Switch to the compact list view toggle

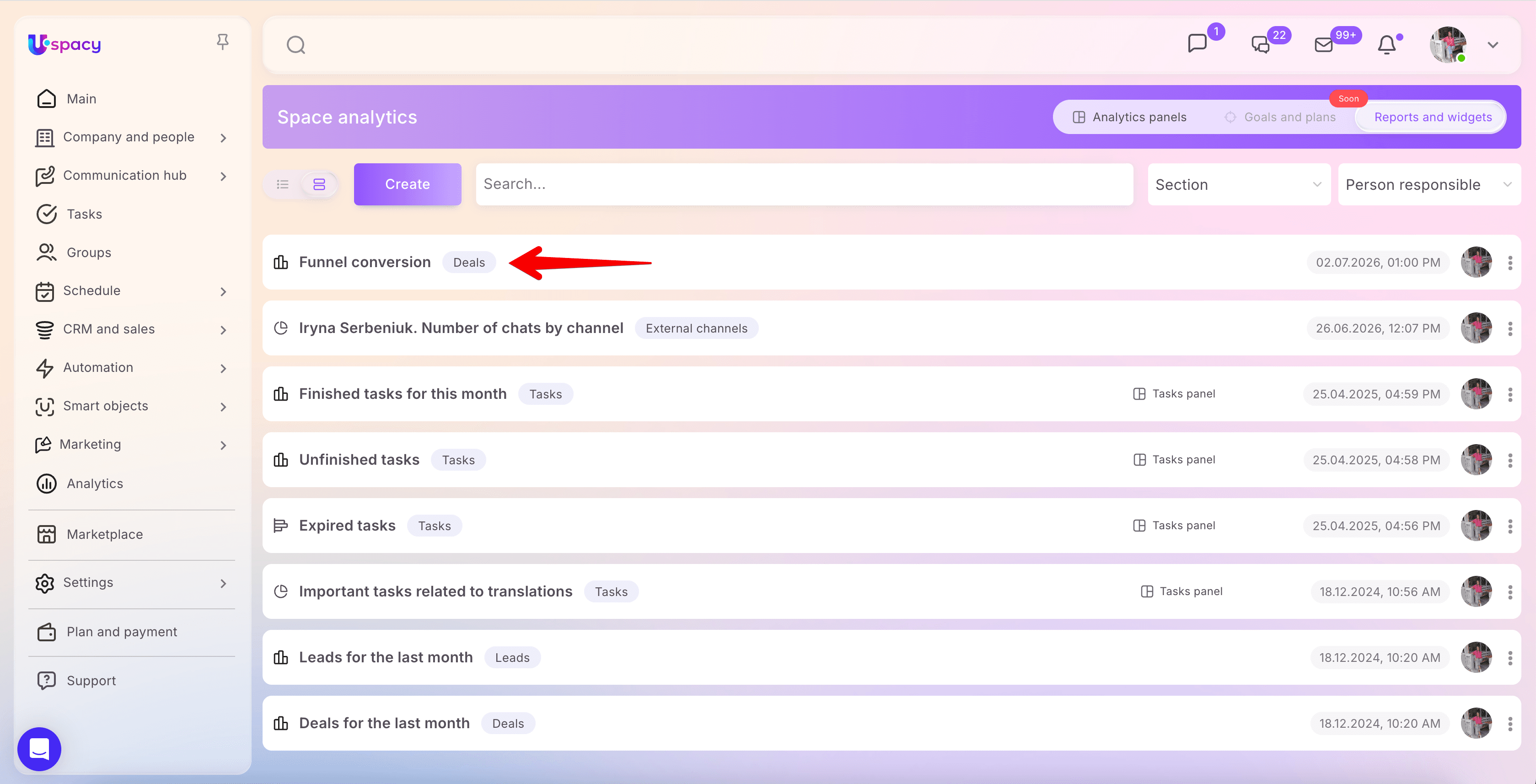coord(283,184)
